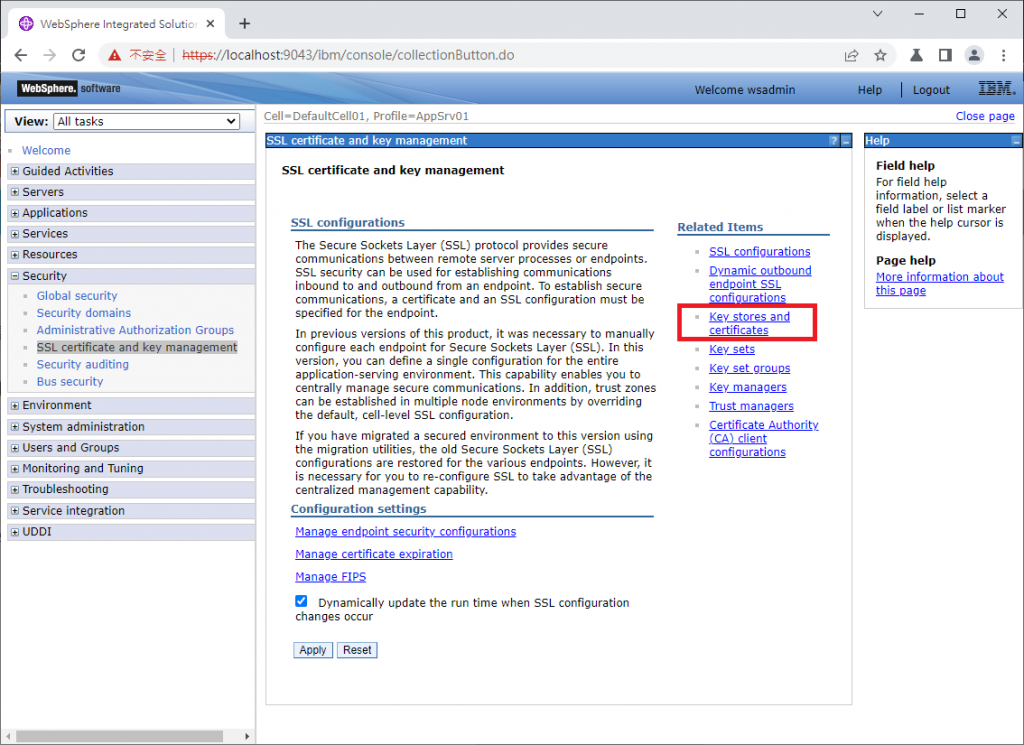Viewport: 1024px width, 745px height.
Task: Click the browser Forward arrow
Action: pos(50,55)
